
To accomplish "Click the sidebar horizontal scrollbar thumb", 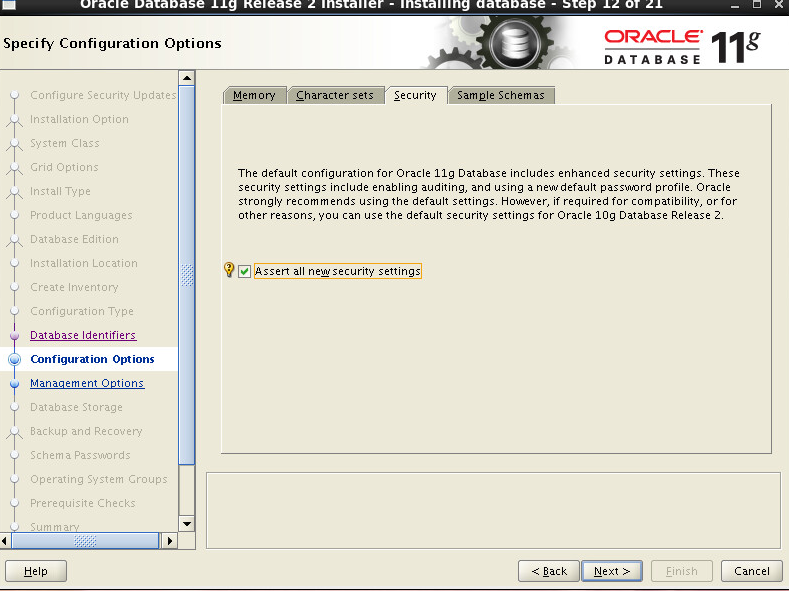I will pos(85,541).
